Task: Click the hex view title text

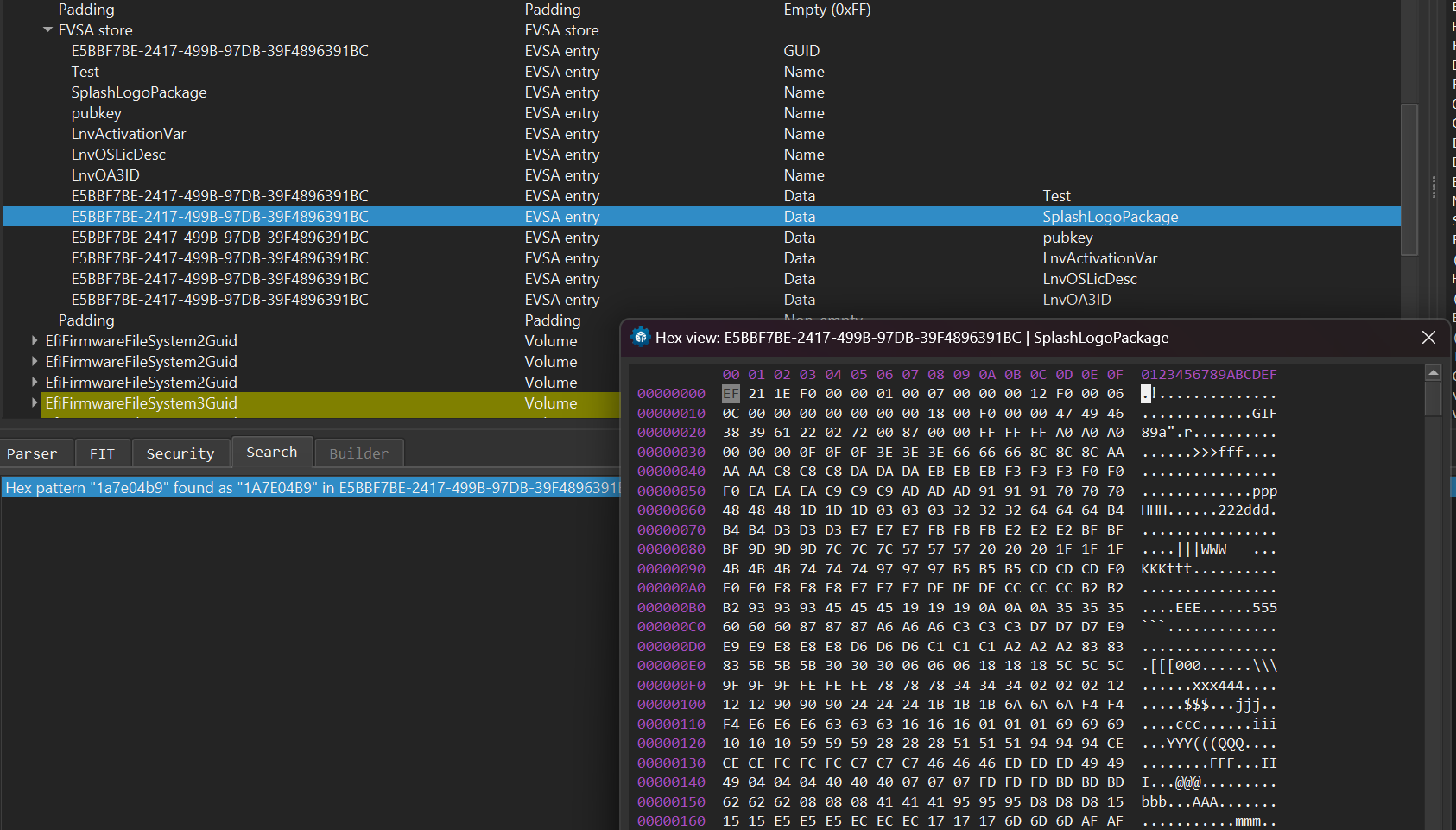Action: click(912, 338)
